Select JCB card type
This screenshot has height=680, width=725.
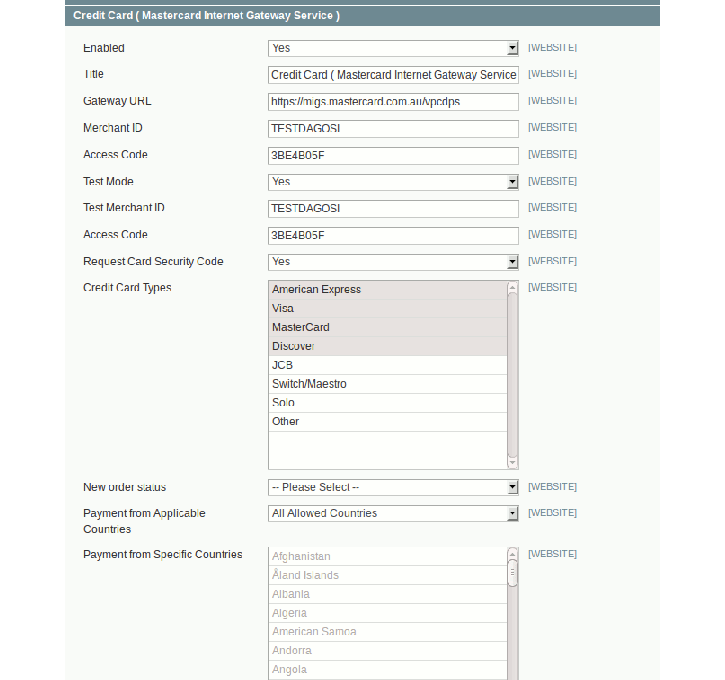point(387,365)
